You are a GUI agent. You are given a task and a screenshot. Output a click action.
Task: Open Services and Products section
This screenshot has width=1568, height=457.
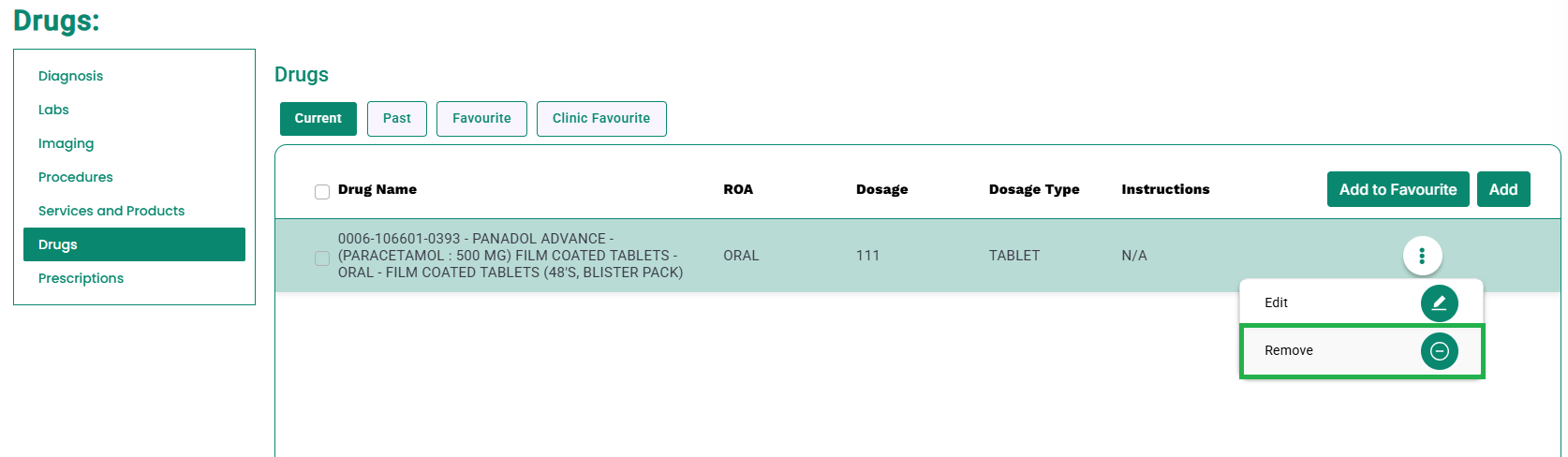click(111, 211)
